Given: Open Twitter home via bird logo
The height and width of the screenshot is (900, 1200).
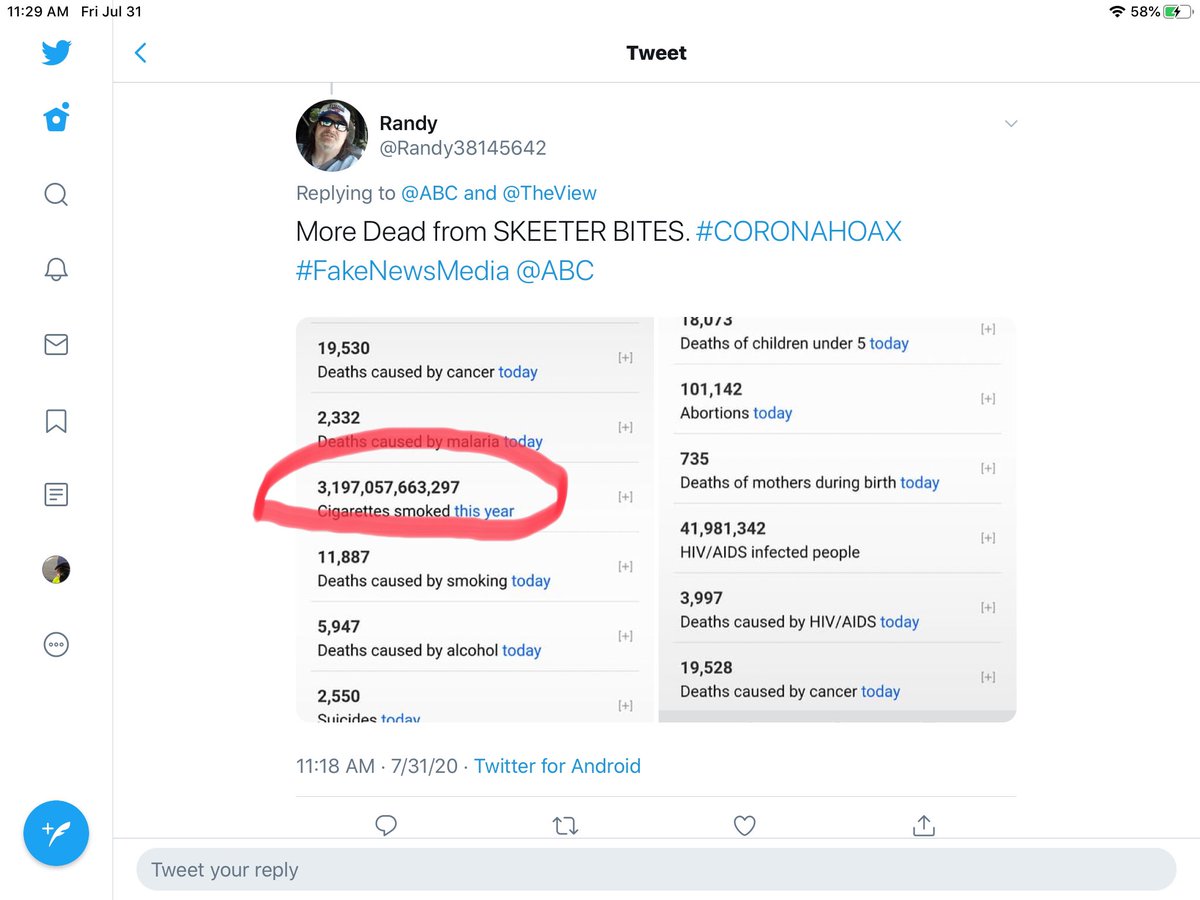Looking at the screenshot, I should [56, 52].
